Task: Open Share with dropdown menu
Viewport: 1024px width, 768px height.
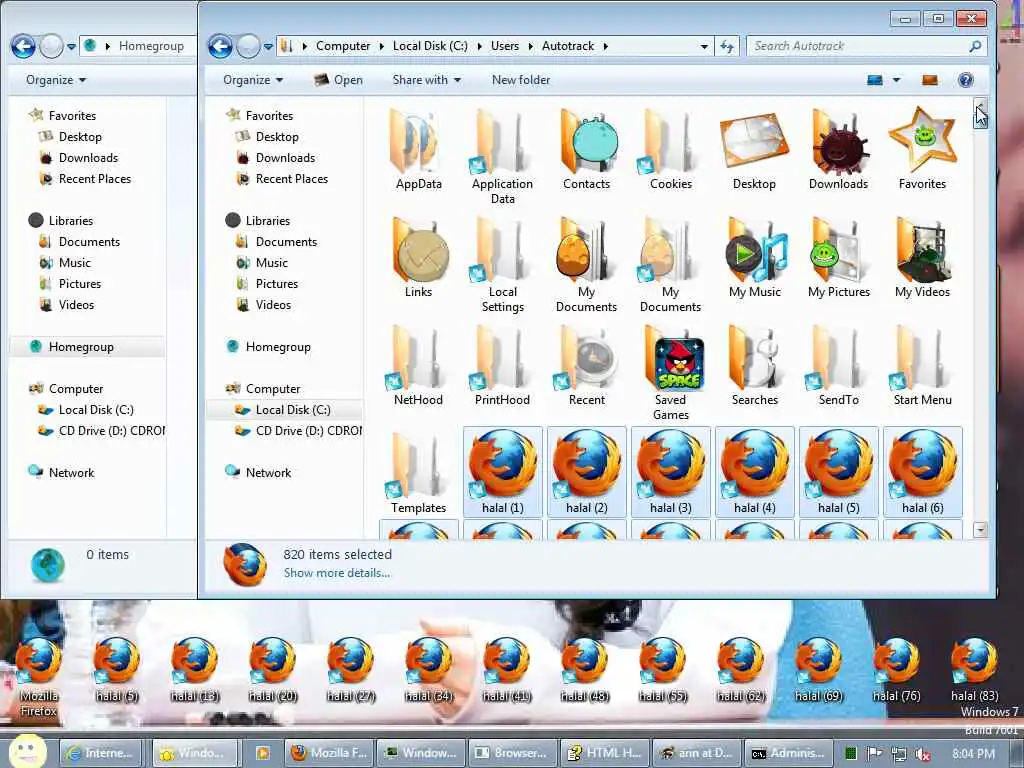Action: pyautogui.click(x=426, y=80)
